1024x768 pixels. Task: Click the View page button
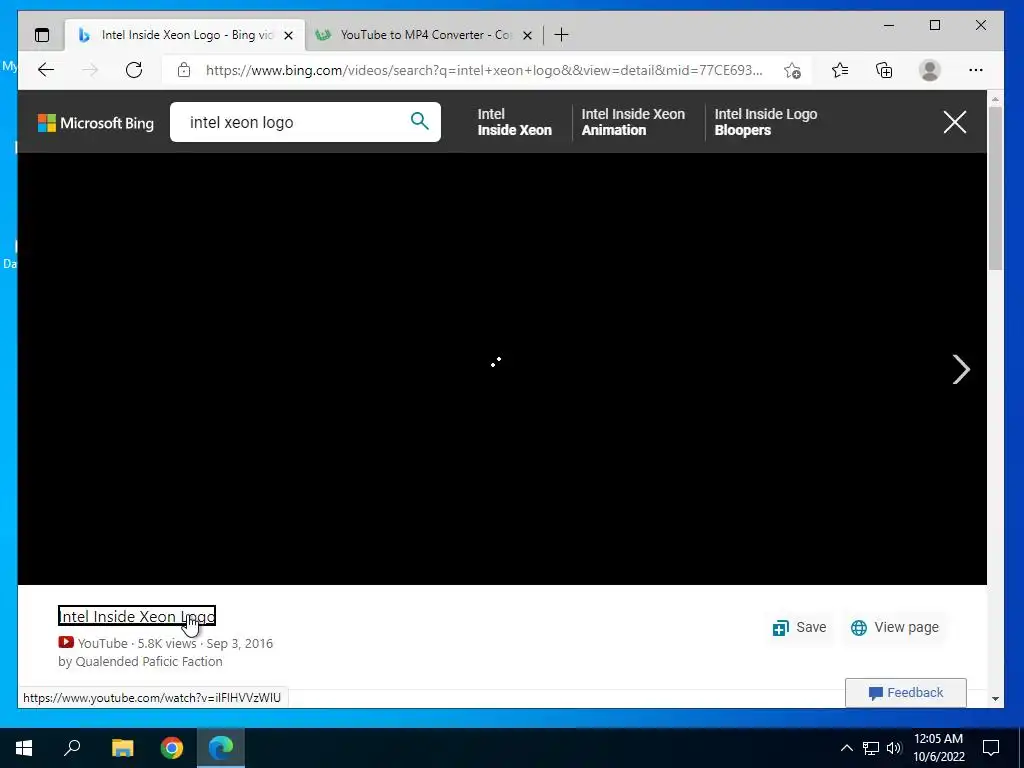pyautogui.click(x=895, y=628)
